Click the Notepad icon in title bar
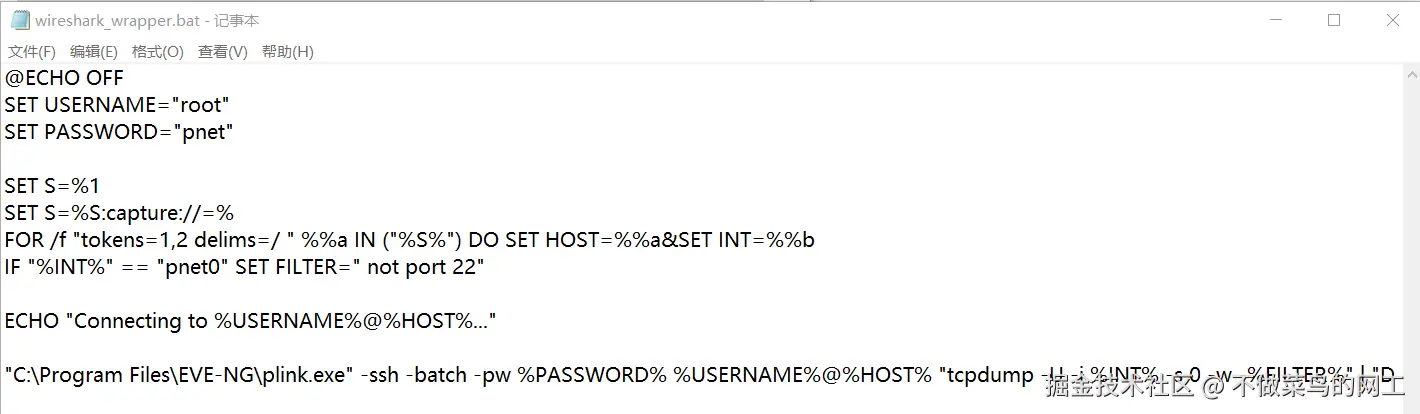The height and width of the screenshot is (414, 1420). tap(20, 20)
